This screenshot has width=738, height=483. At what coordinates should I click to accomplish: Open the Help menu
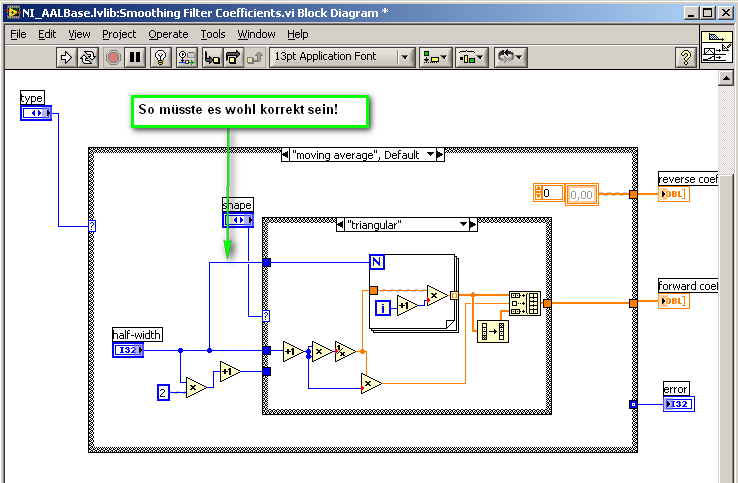tap(297, 34)
